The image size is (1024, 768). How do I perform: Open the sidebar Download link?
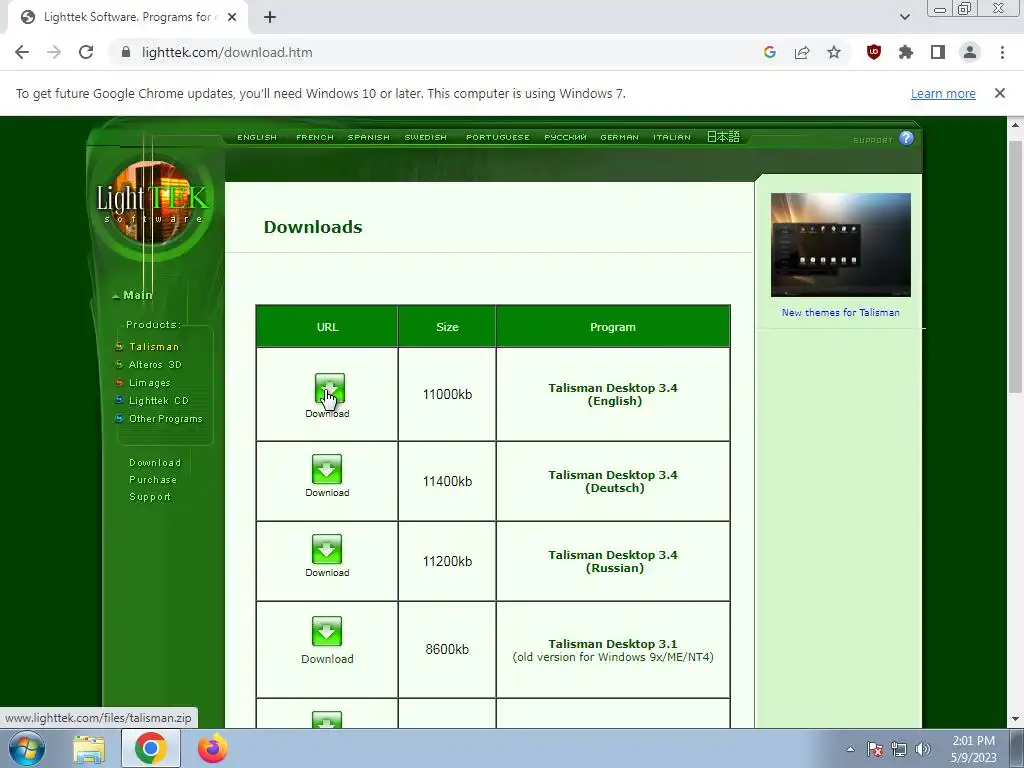coord(155,462)
